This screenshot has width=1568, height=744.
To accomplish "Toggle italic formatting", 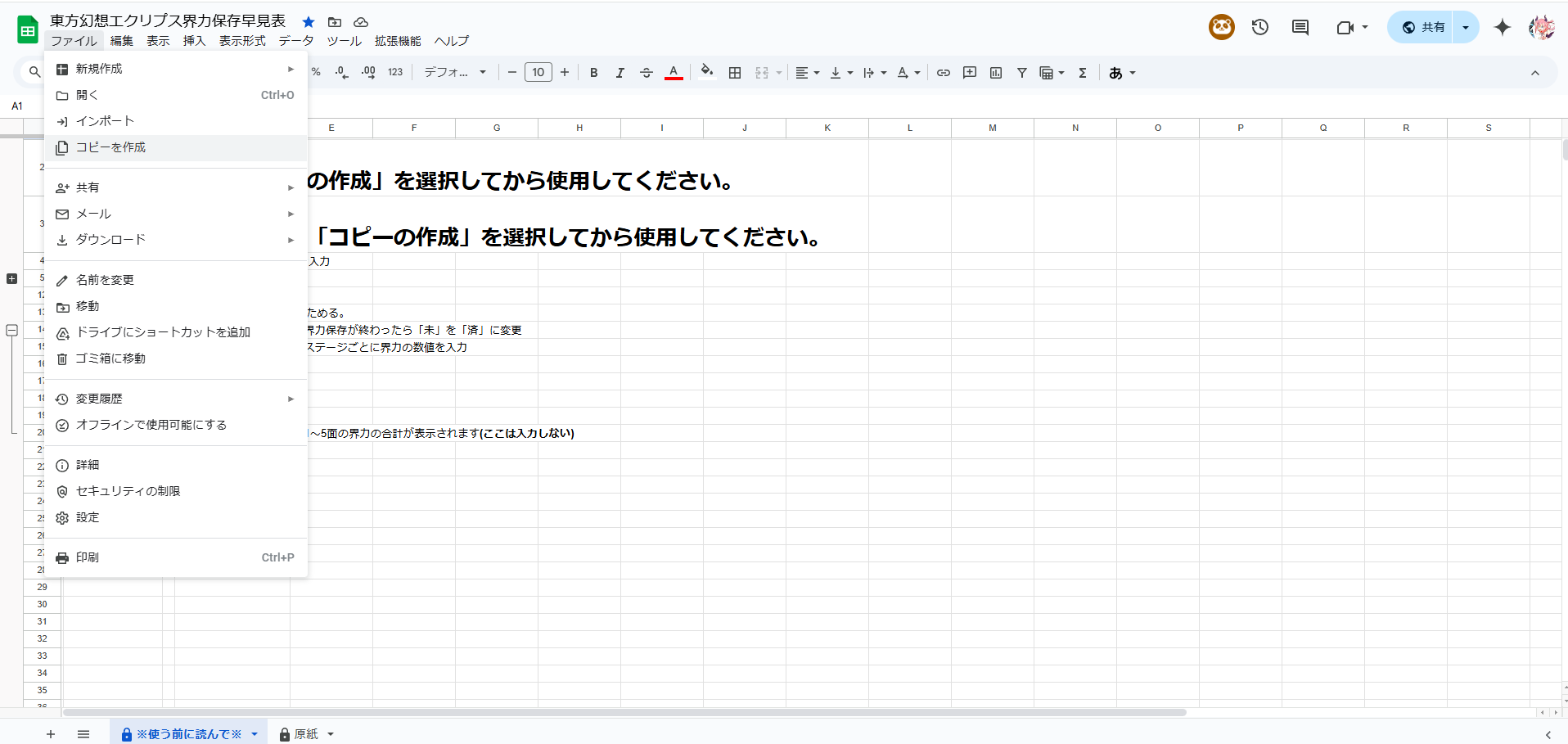I will tap(620, 73).
